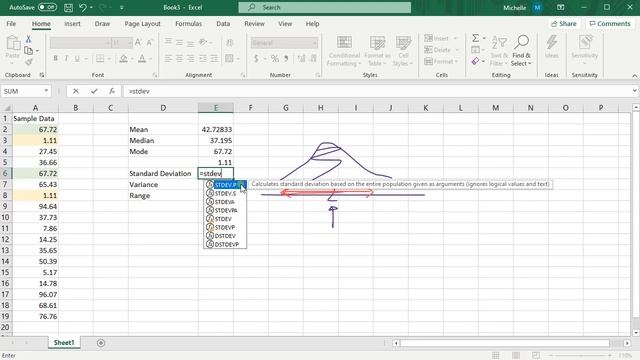
Task: Toggle Bold formatting
Action: 56,59
